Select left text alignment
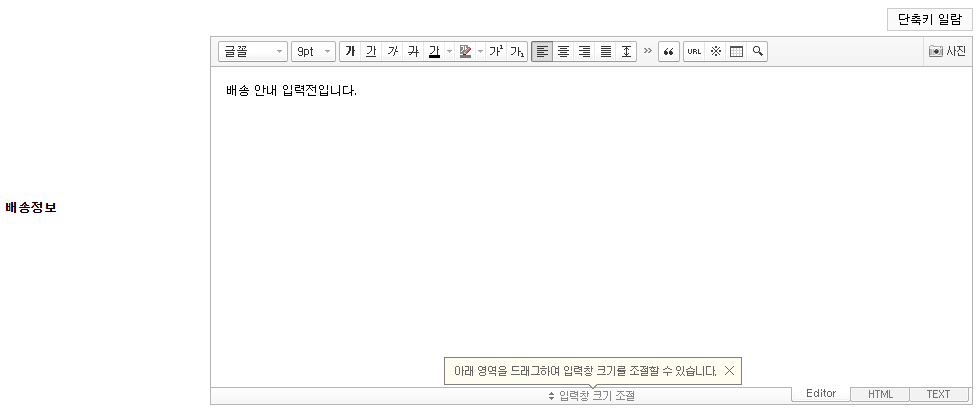 542,51
